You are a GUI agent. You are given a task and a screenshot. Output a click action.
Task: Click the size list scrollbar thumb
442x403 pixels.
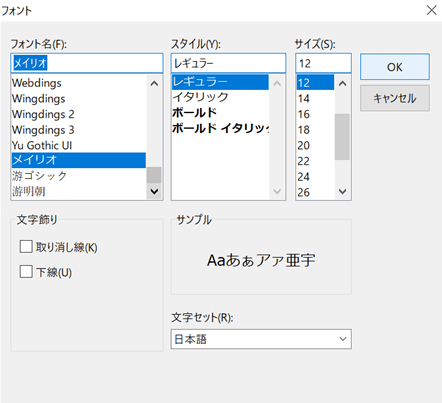click(342, 137)
